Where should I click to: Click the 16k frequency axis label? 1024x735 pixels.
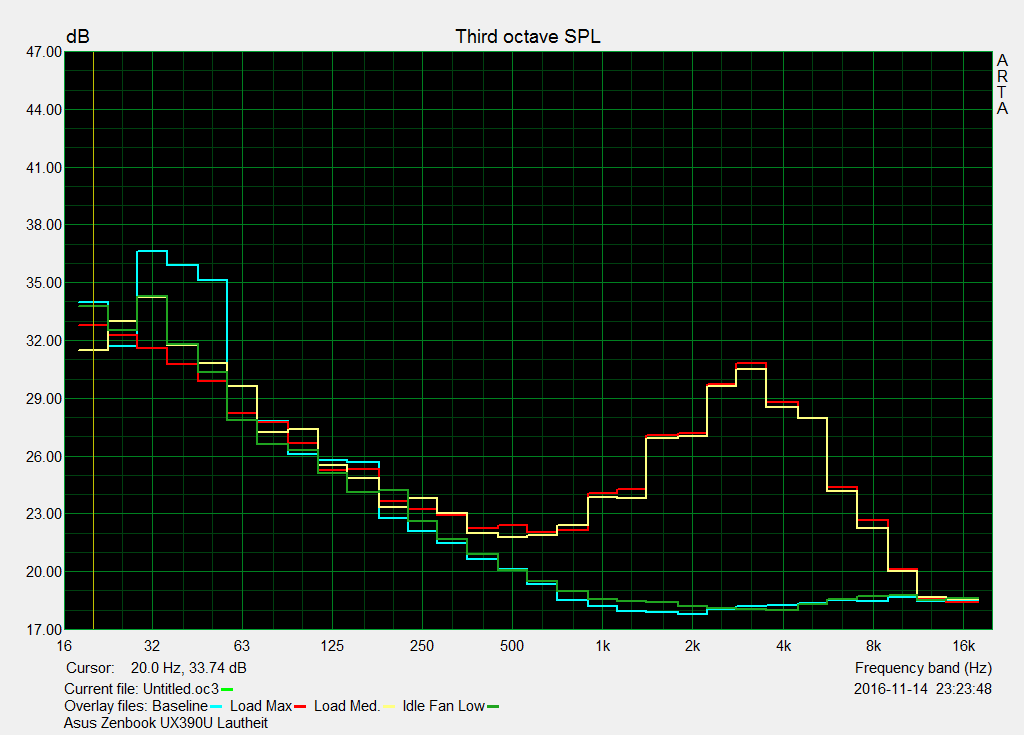tap(963, 646)
